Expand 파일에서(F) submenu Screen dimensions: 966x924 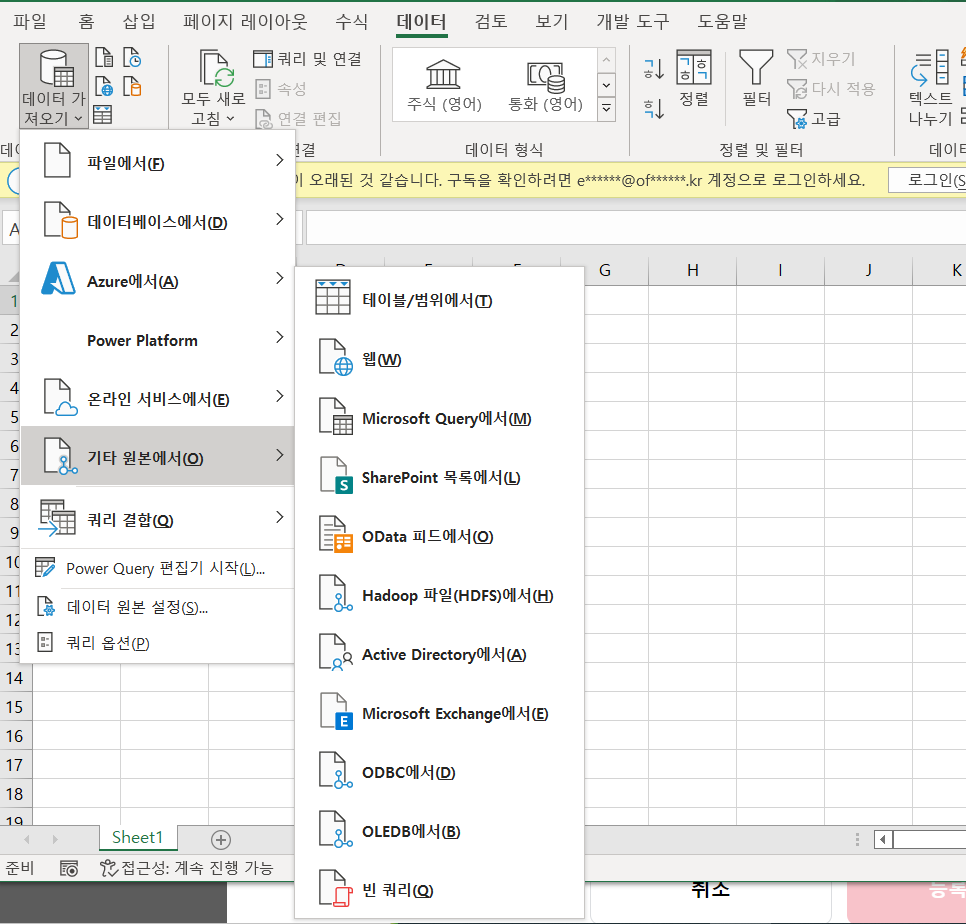point(158,162)
